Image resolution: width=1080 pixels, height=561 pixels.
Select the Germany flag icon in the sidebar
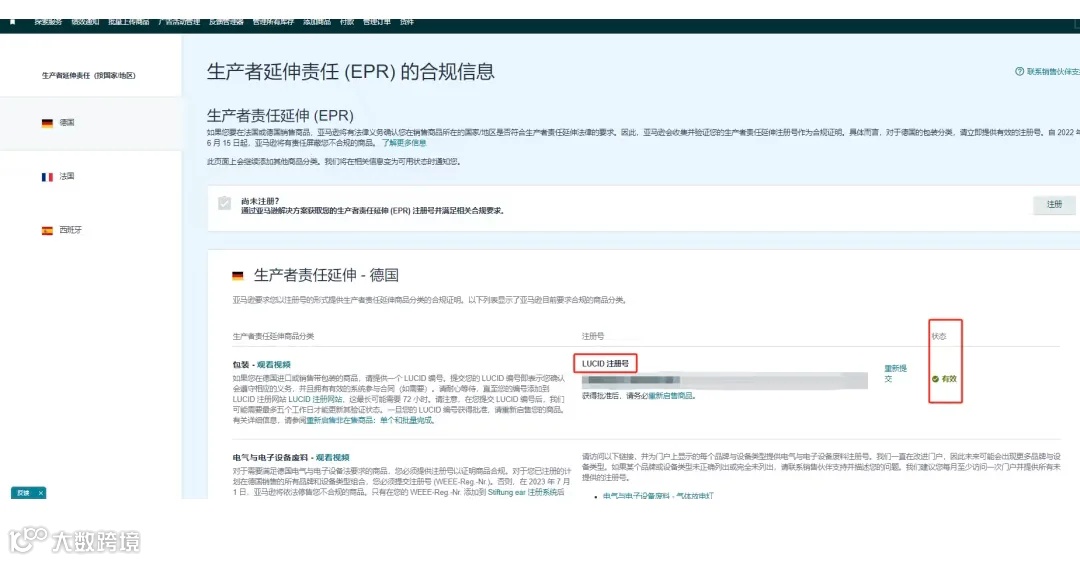(47, 123)
